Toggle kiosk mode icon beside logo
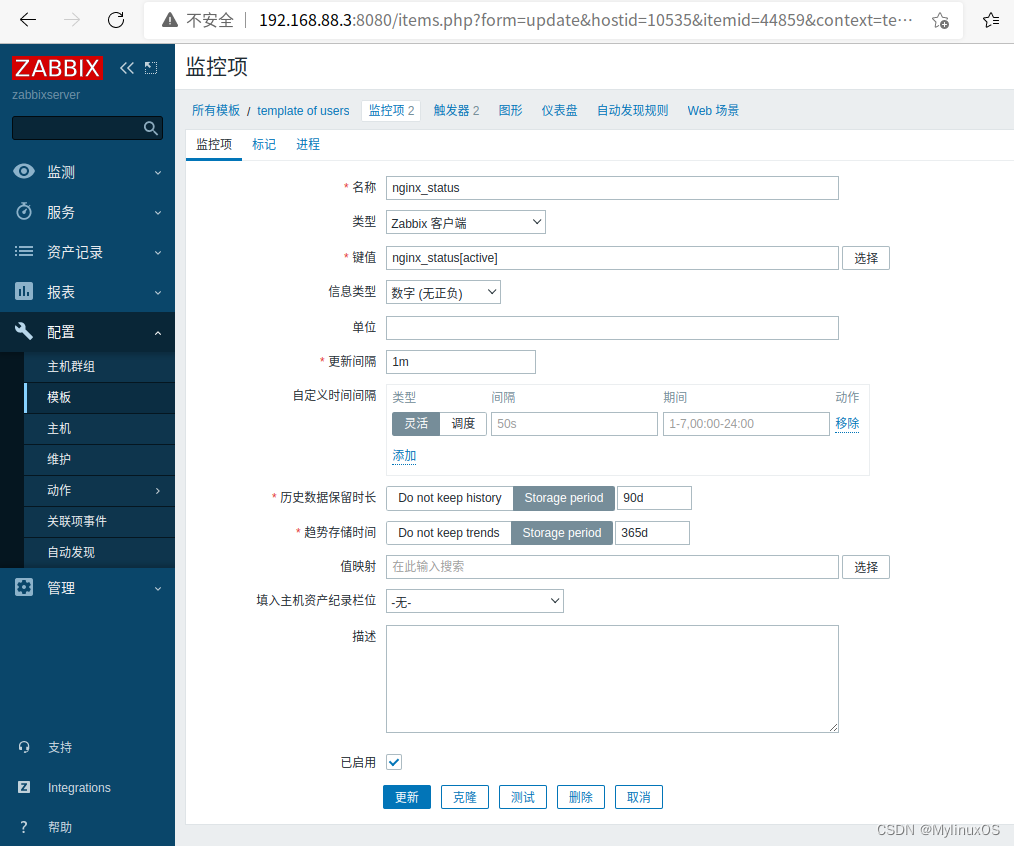 pyautogui.click(x=151, y=68)
